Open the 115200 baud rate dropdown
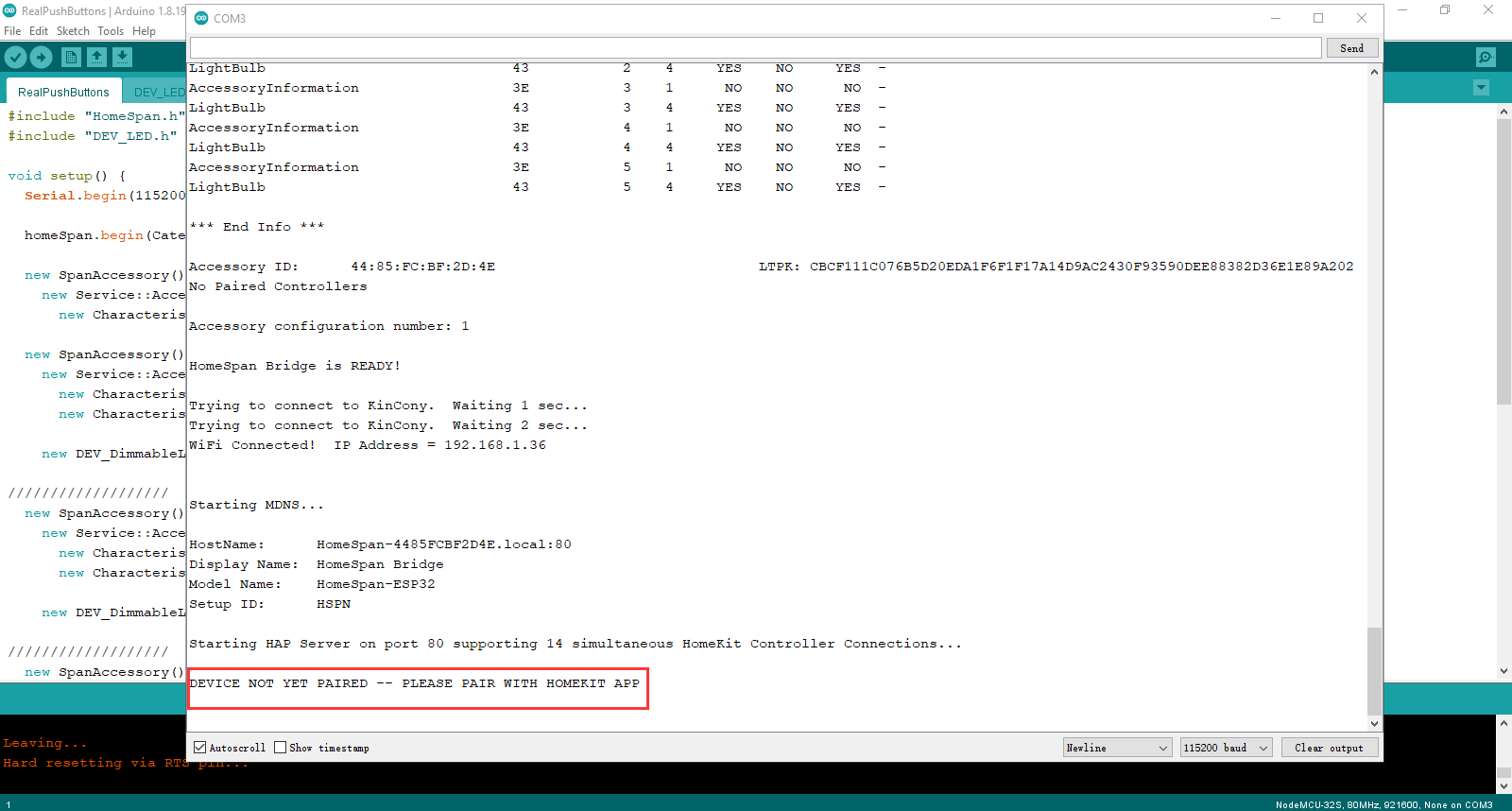Viewport: 1512px width, 811px height. (x=1226, y=748)
